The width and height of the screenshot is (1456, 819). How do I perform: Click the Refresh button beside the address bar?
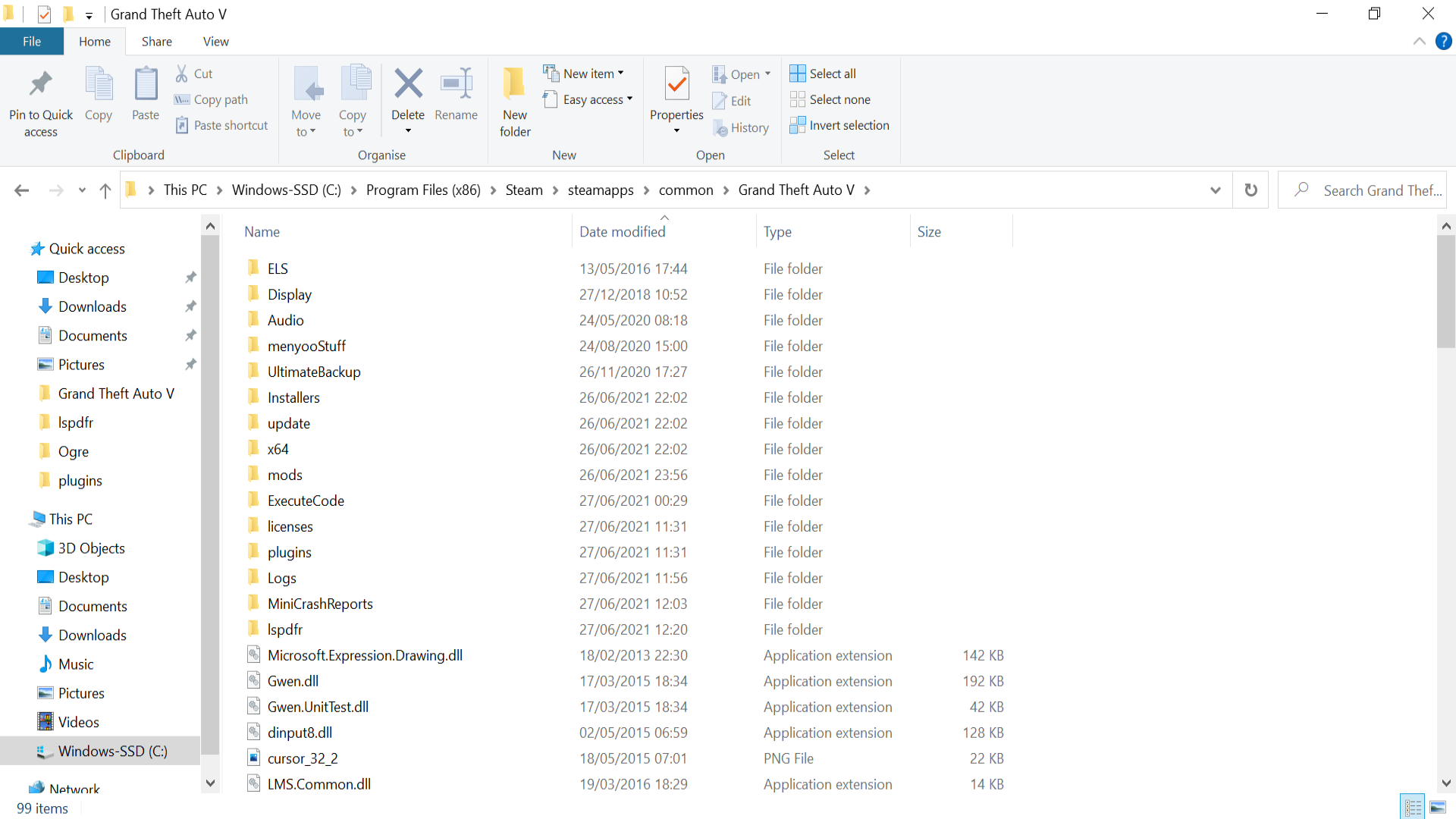(x=1250, y=190)
